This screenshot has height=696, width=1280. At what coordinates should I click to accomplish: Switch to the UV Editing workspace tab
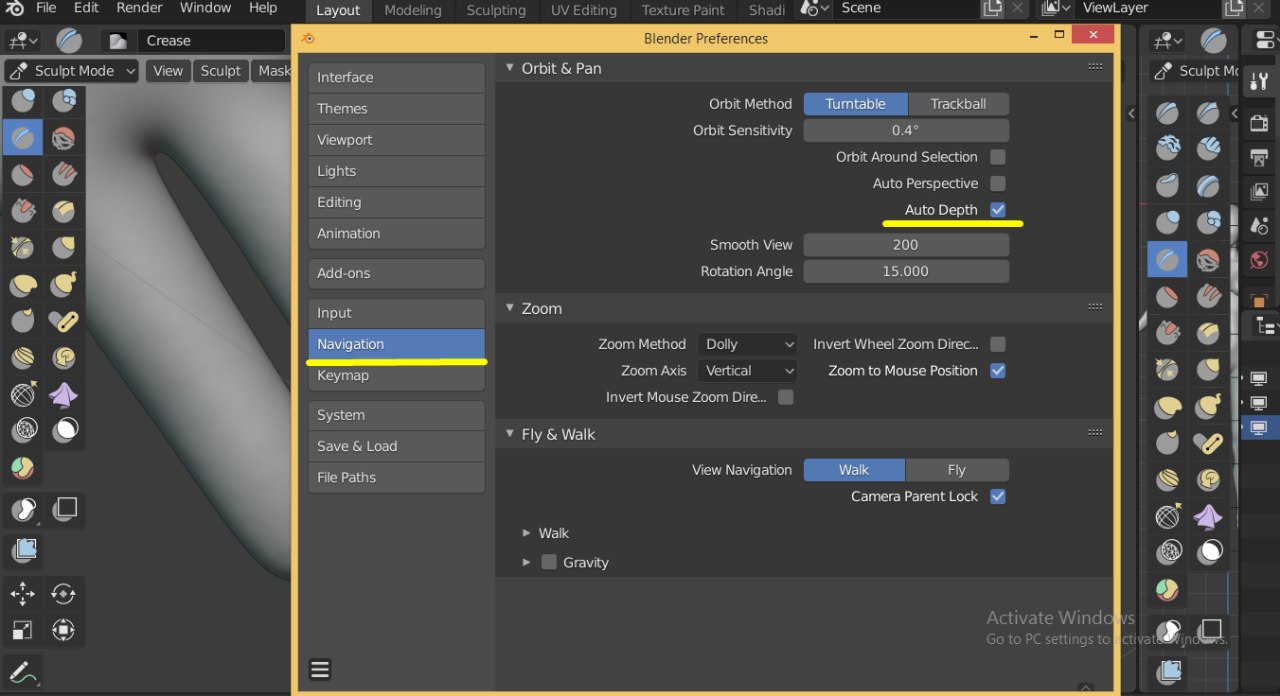pos(584,10)
